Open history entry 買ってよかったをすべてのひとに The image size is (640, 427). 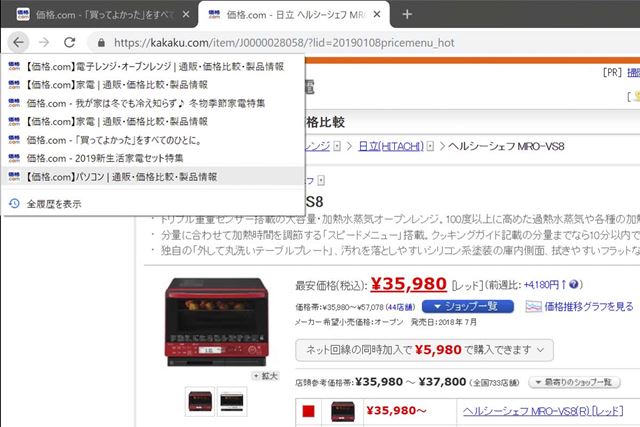coord(153,140)
